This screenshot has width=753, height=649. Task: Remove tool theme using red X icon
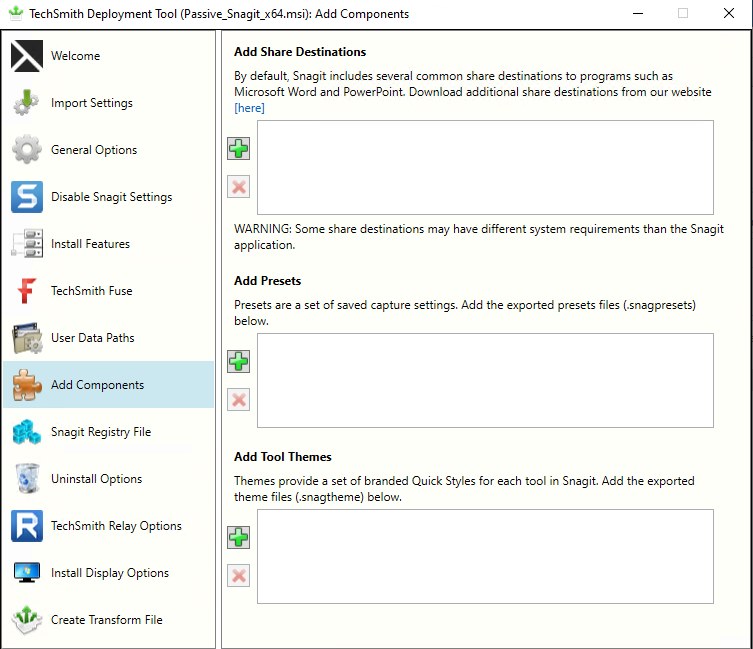tap(238, 576)
